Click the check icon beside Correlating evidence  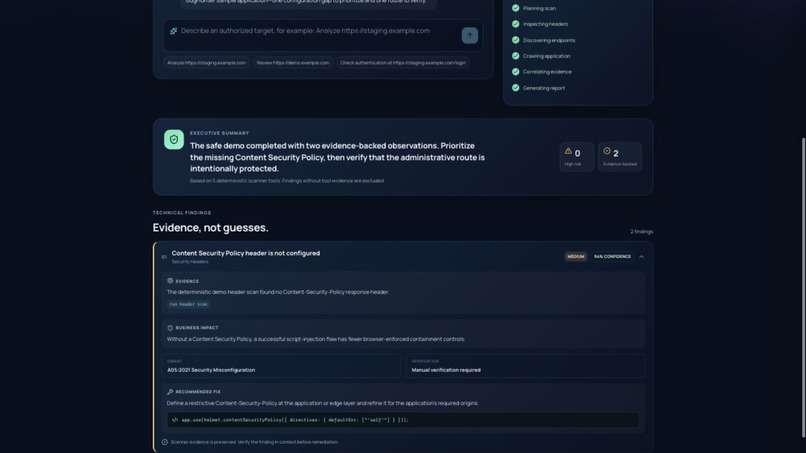click(x=516, y=71)
